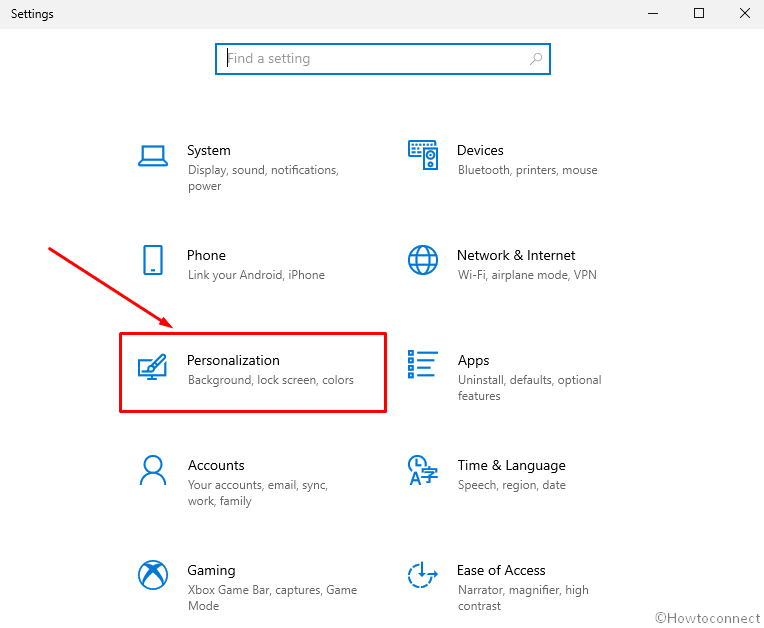Click the Personalization paintbrush icon
The image size is (764, 628).
(152, 367)
